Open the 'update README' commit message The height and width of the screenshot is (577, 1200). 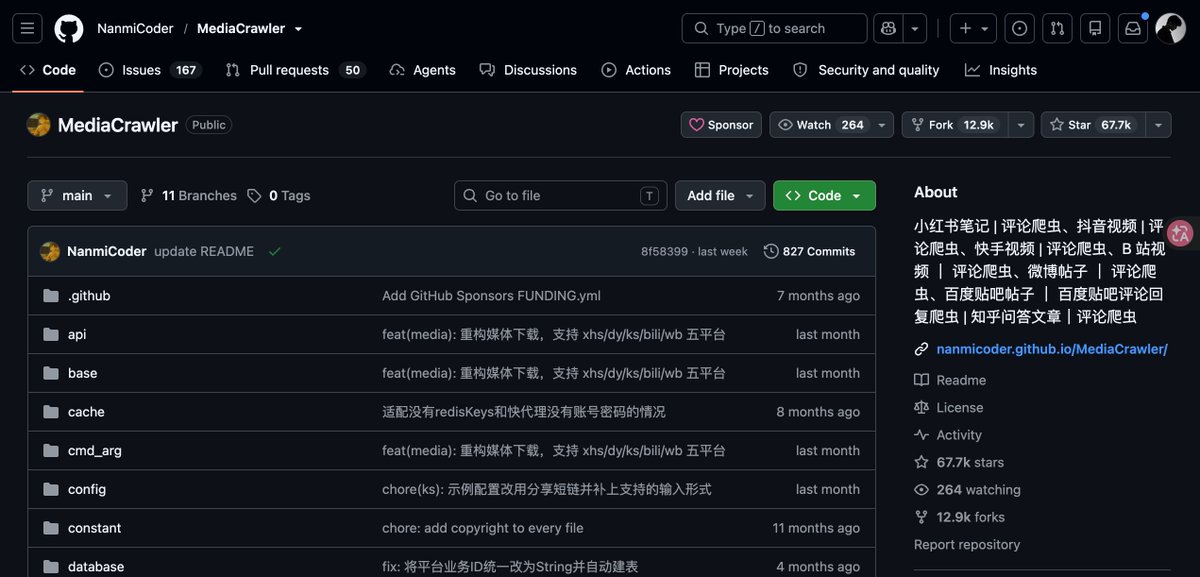pyautogui.click(x=204, y=251)
